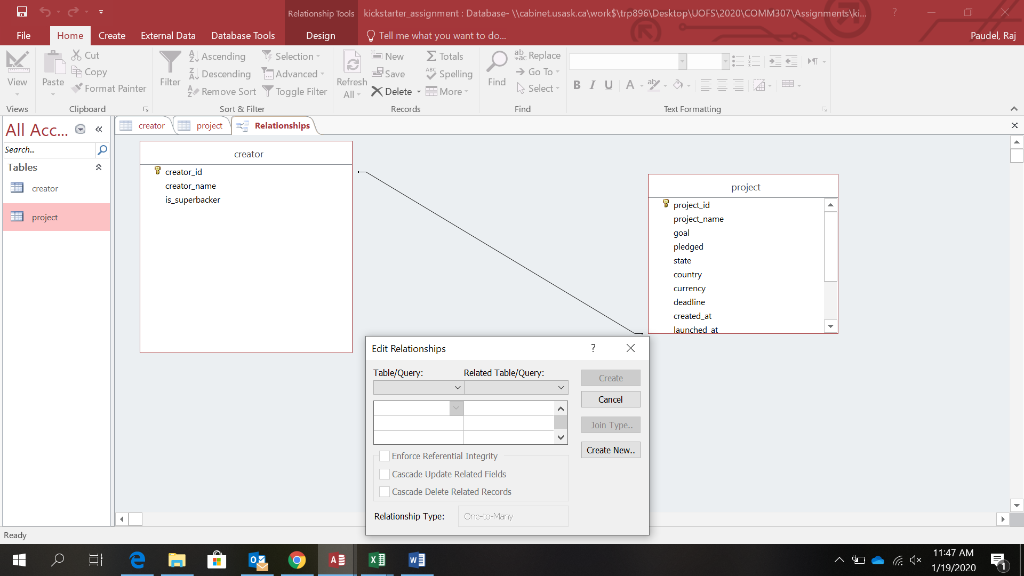Open All Access Objects pane menu
Screen dimensions: 1024x576
(x=80, y=129)
